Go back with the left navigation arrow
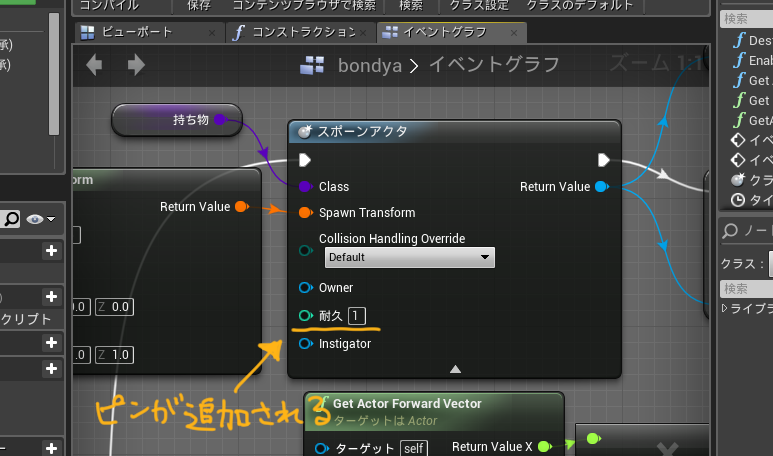 pyautogui.click(x=94, y=65)
